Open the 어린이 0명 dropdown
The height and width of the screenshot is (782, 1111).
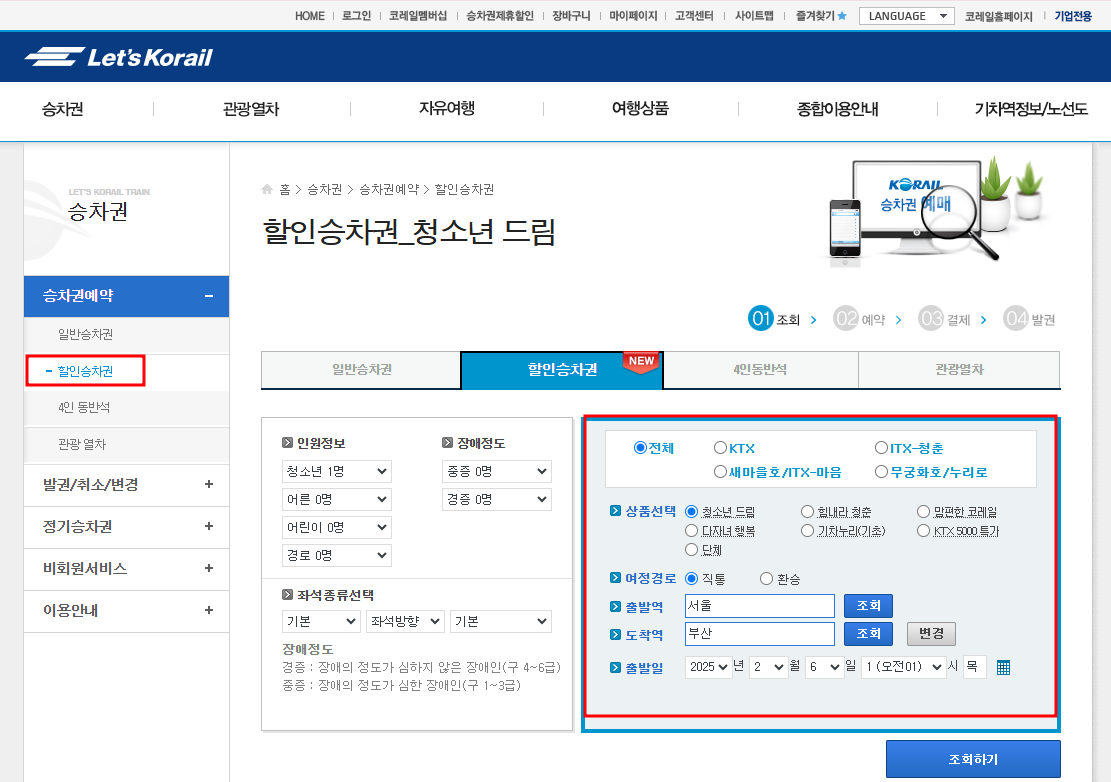click(x=337, y=527)
